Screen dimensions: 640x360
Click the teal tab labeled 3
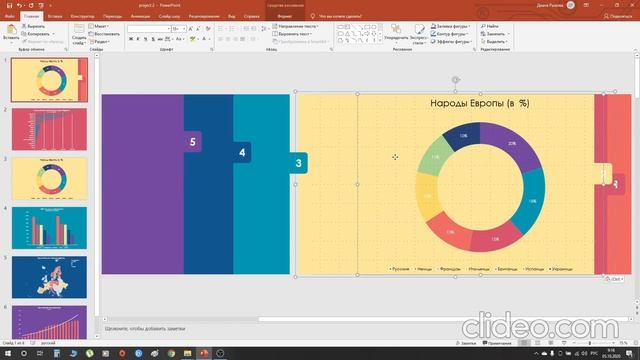pos(298,163)
